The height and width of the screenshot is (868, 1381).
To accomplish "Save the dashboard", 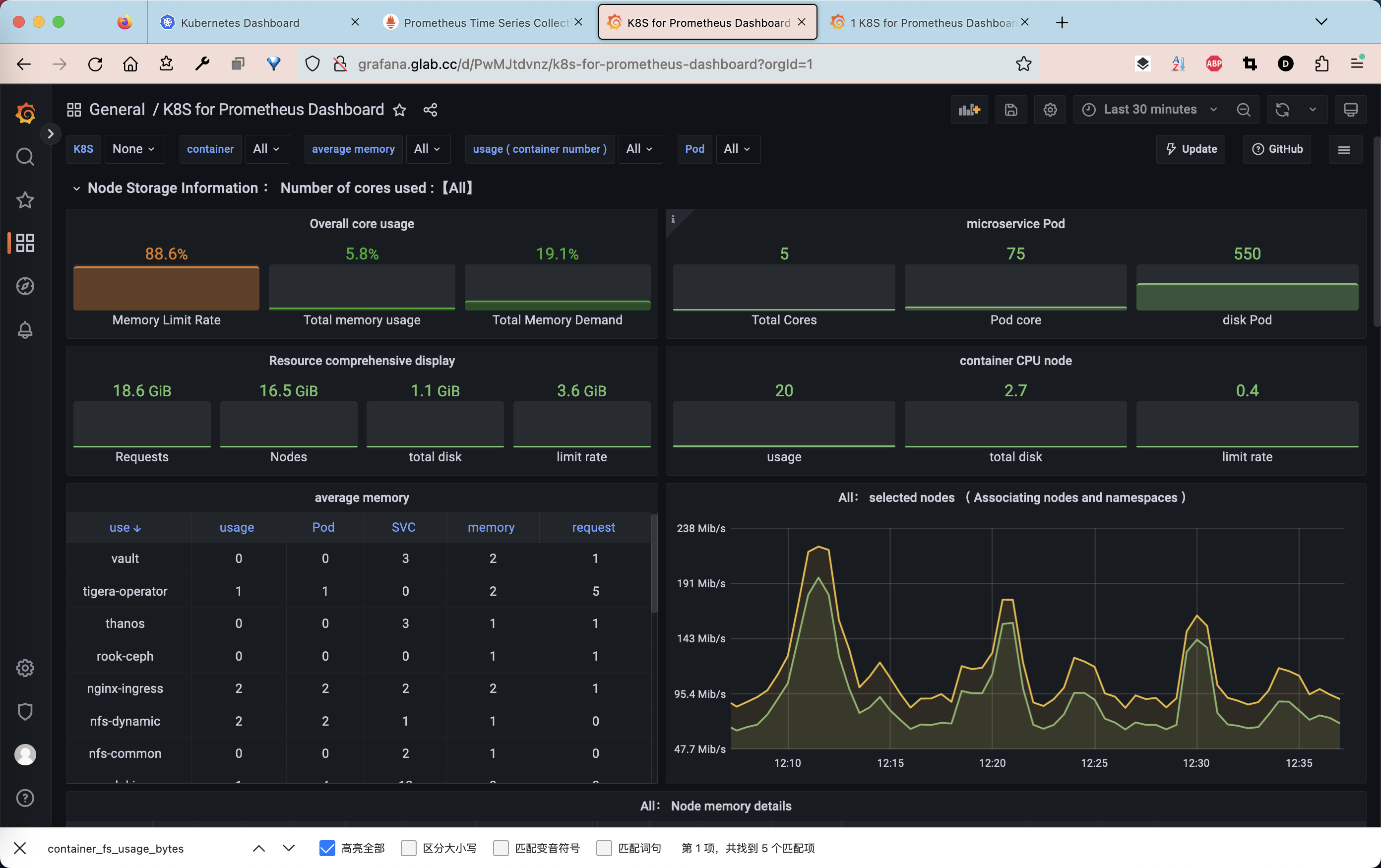I will tap(1011, 110).
